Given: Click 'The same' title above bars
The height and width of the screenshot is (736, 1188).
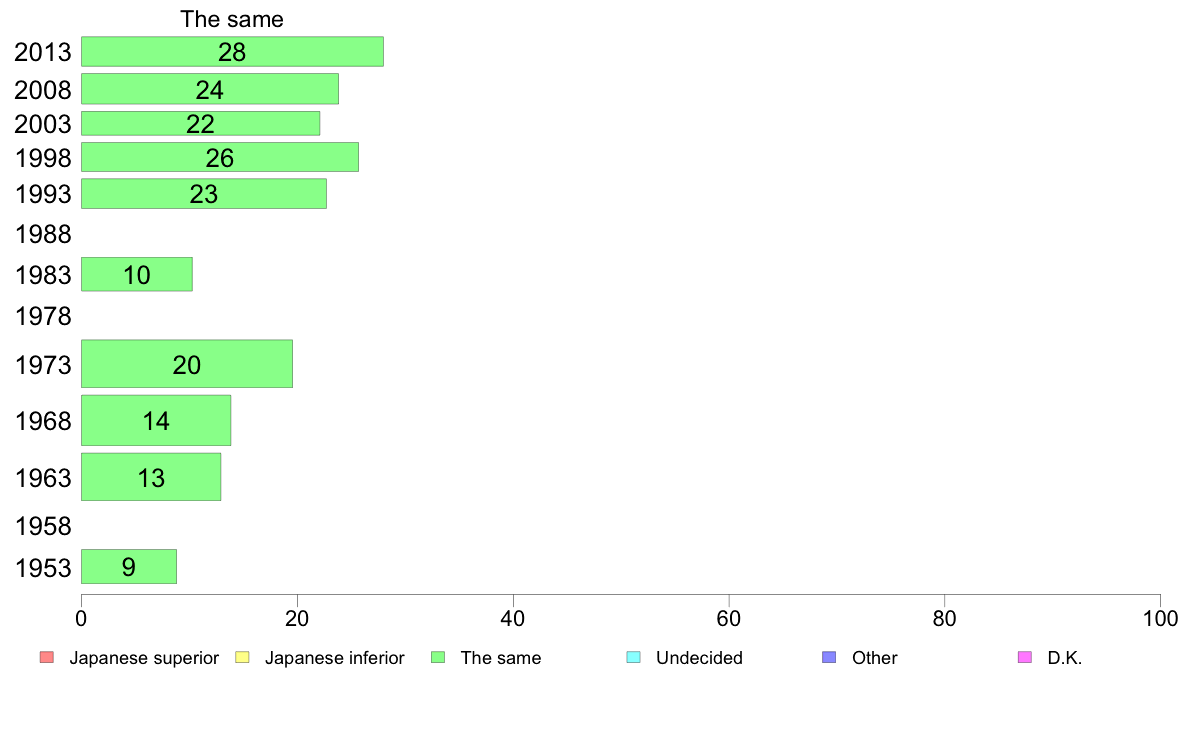Looking at the screenshot, I should [232, 19].
